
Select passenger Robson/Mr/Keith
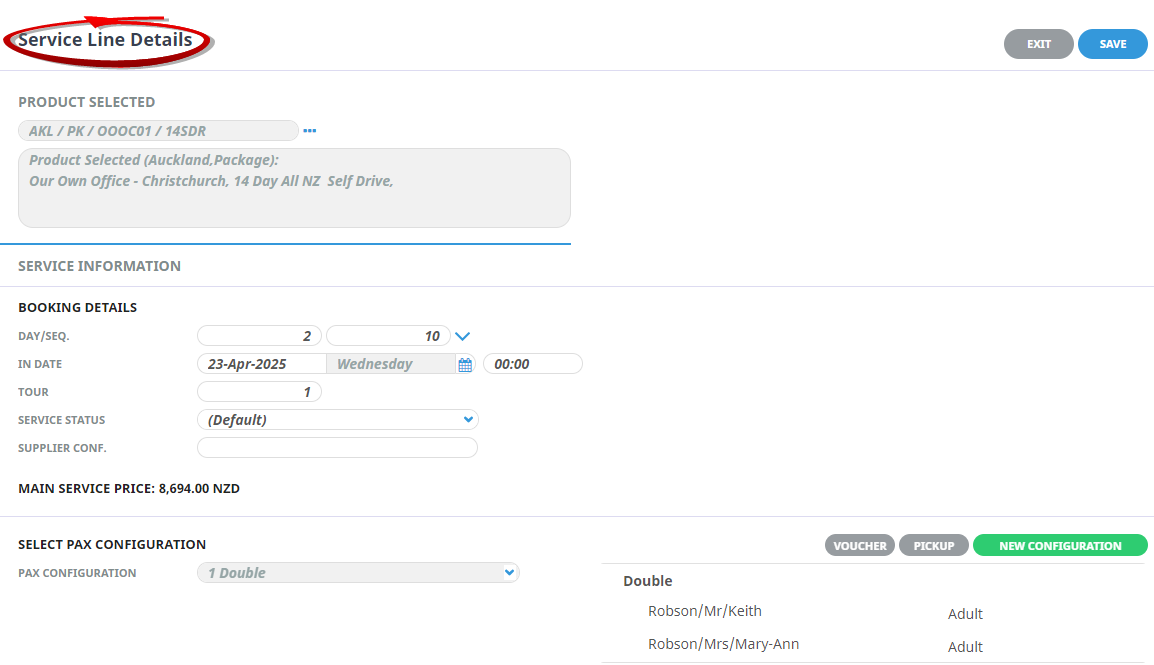704,611
